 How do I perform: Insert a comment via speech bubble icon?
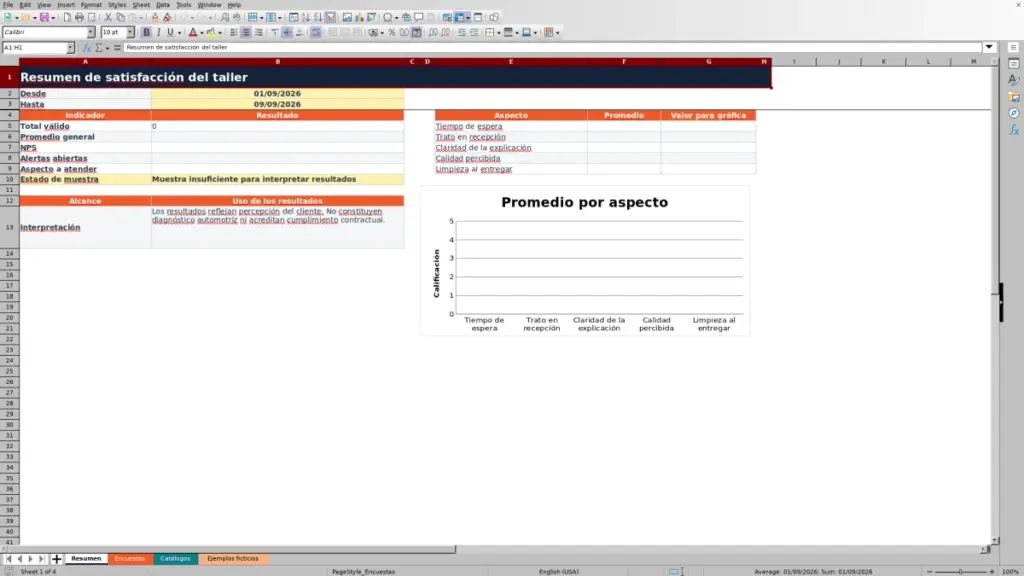coord(419,17)
